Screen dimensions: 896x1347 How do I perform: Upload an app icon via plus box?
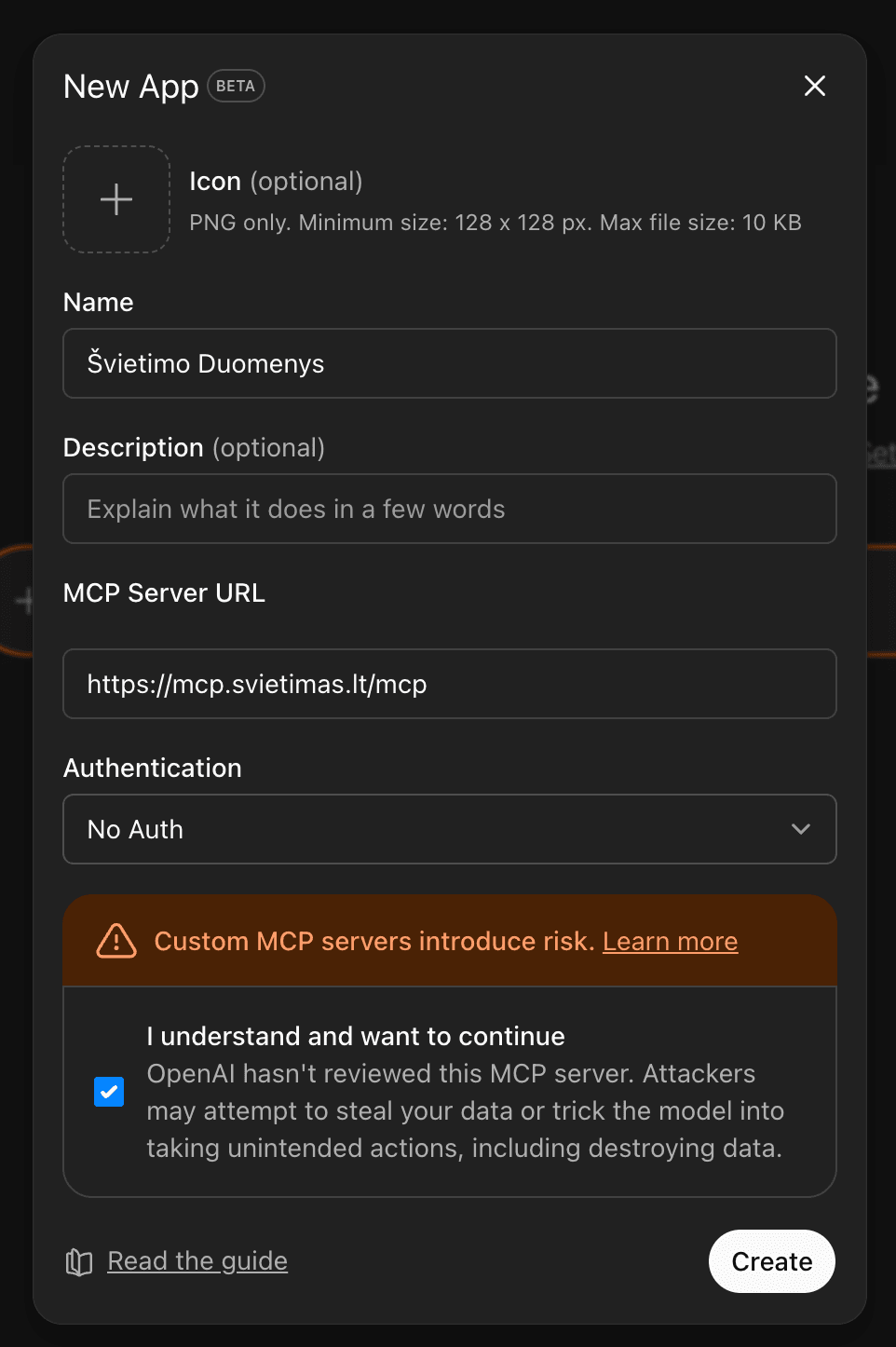click(x=116, y=199)
